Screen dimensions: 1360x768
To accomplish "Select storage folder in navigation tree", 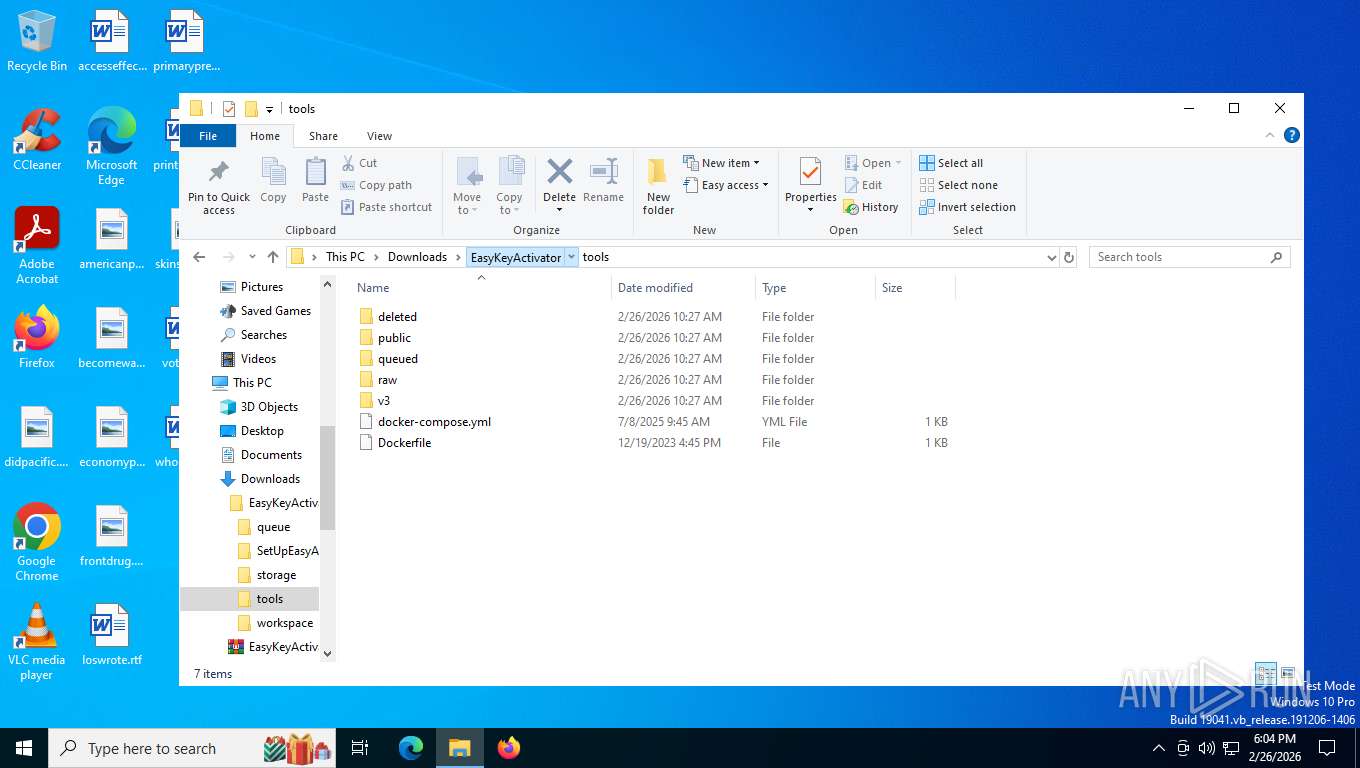I will click(276, 575).
